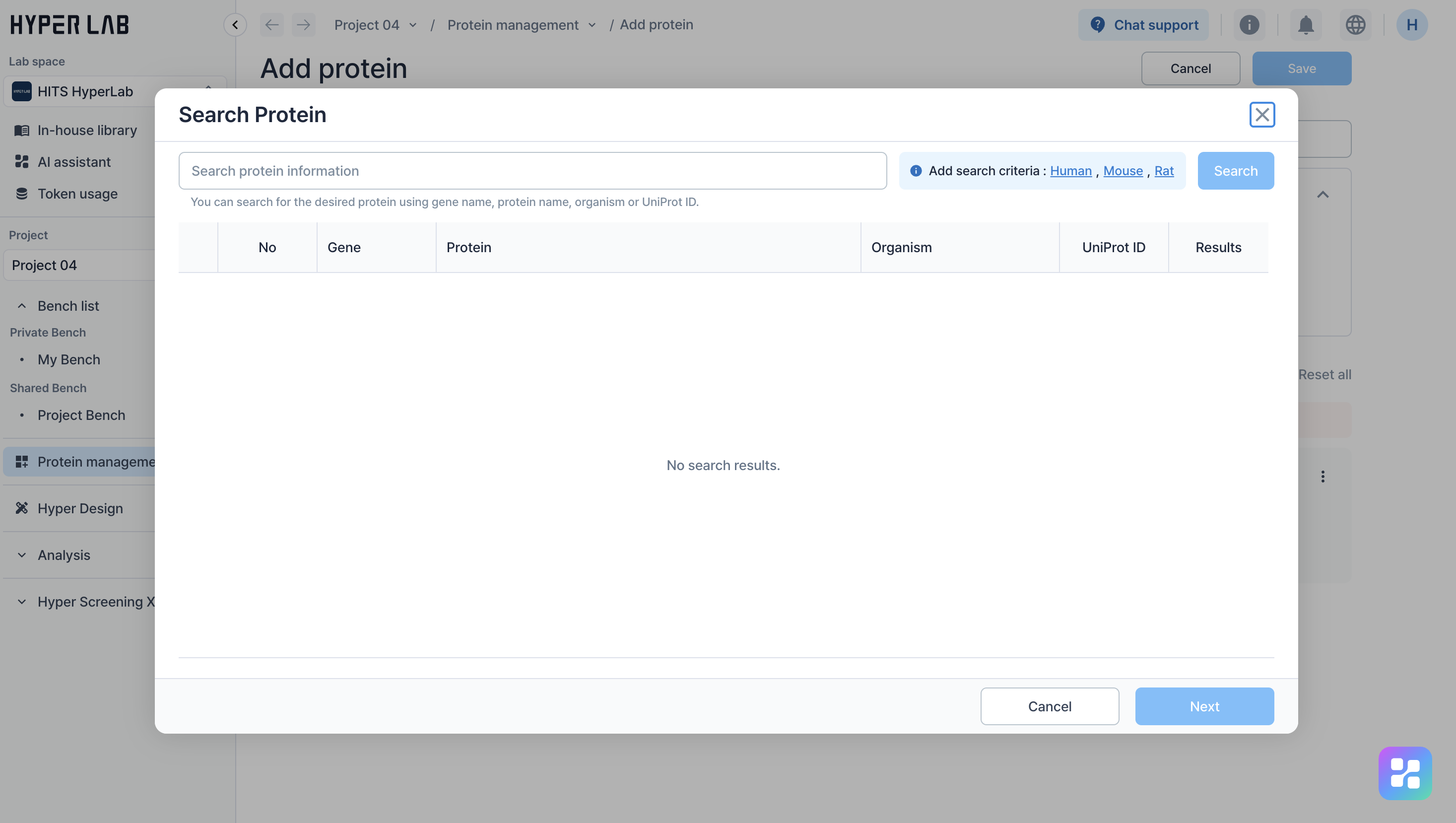Open the floating AI assistant widget
The width and height of the screenshot is (1456, 823).
pos(1404,773)
